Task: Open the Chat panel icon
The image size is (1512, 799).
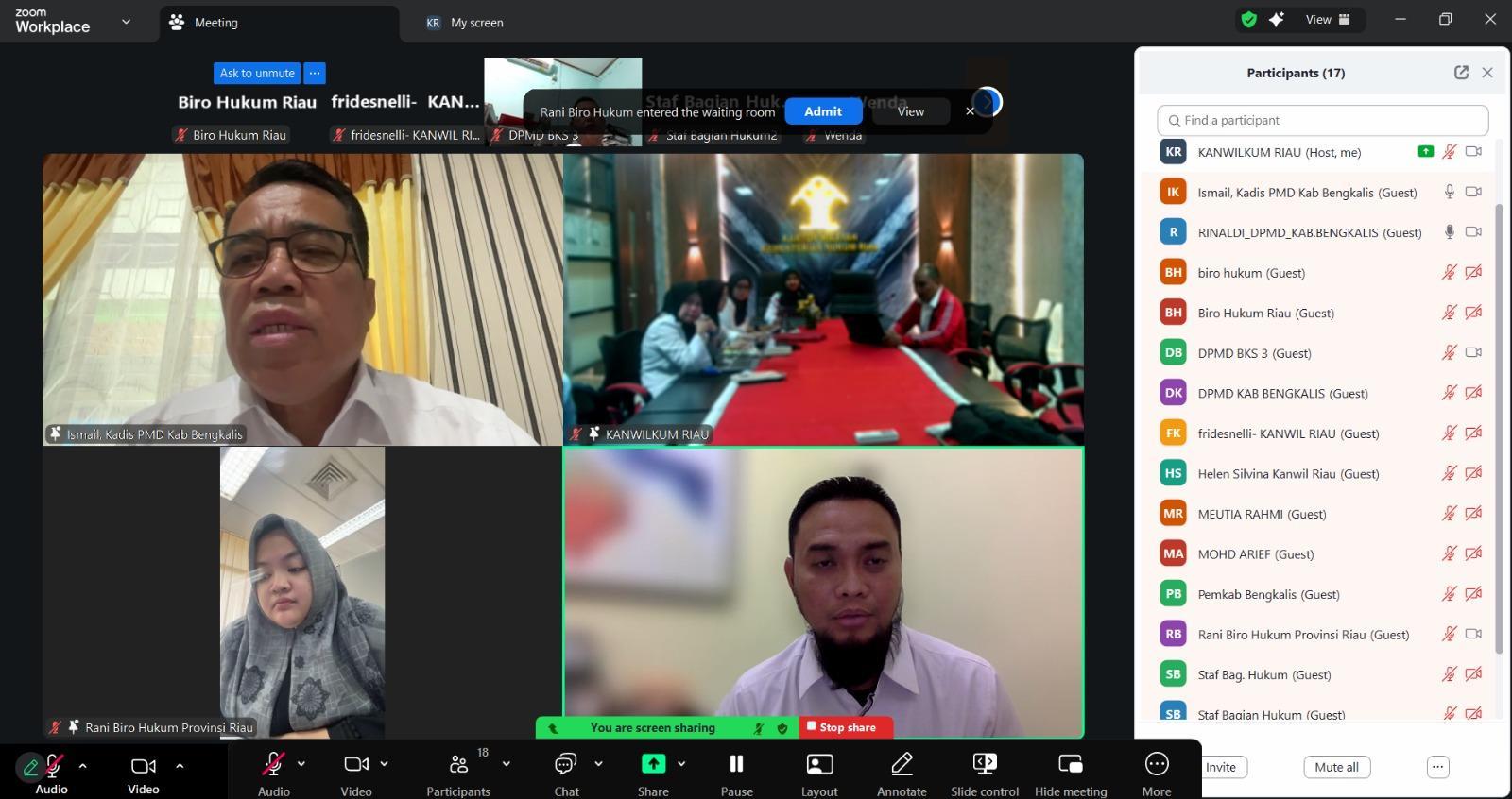Action: pos(565,764)
